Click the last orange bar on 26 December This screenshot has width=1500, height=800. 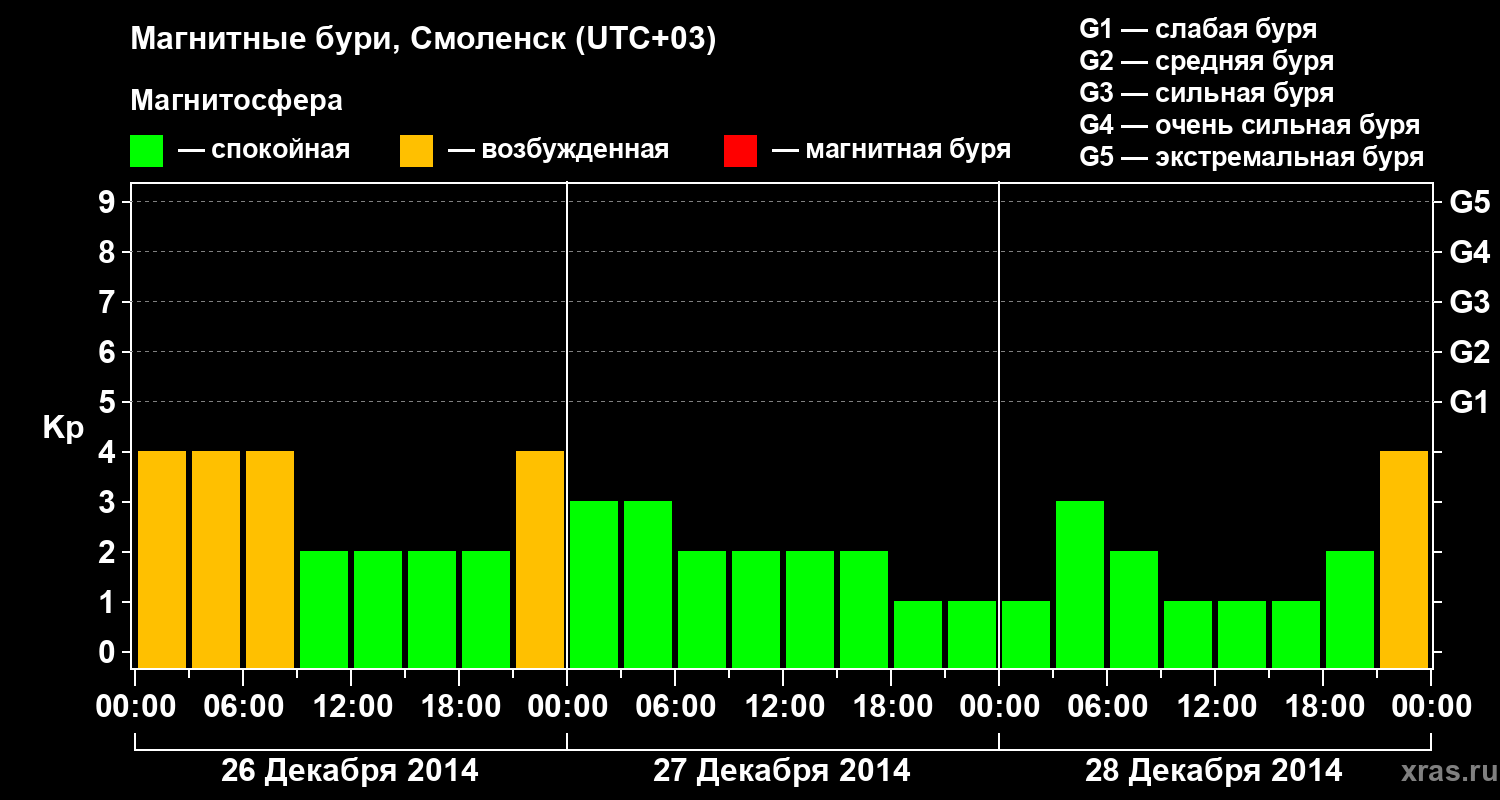click(x=540, y=559)
